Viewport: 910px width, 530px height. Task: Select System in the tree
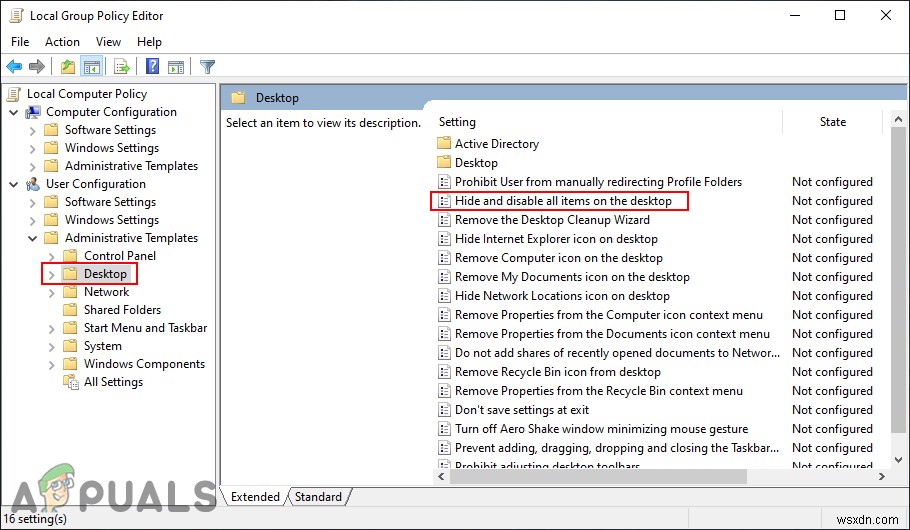click(103, 346)
